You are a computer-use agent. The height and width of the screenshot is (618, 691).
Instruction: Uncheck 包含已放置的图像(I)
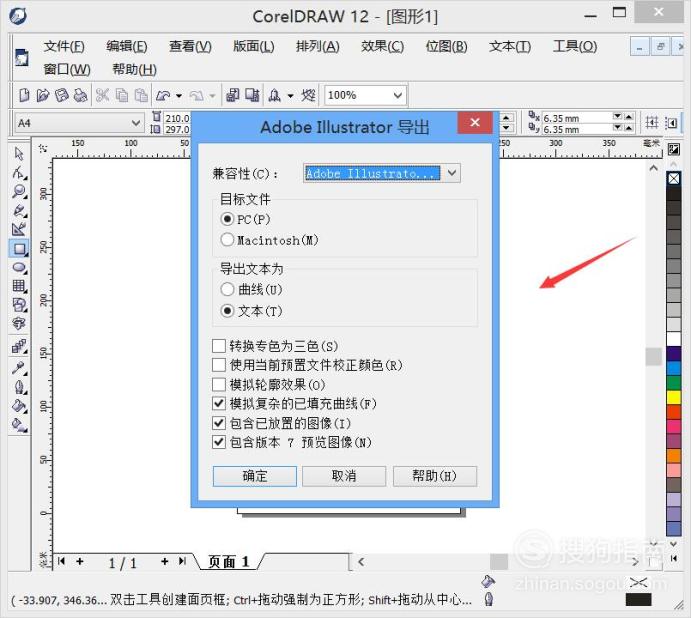219,423
